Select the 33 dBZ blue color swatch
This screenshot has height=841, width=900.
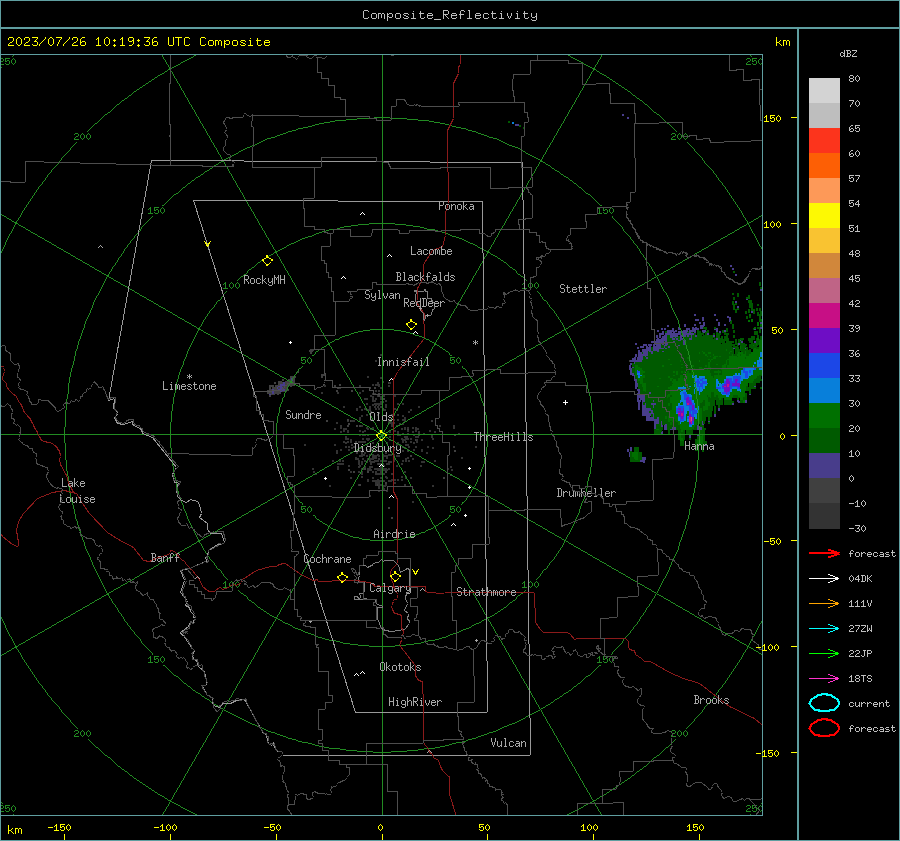824,366
